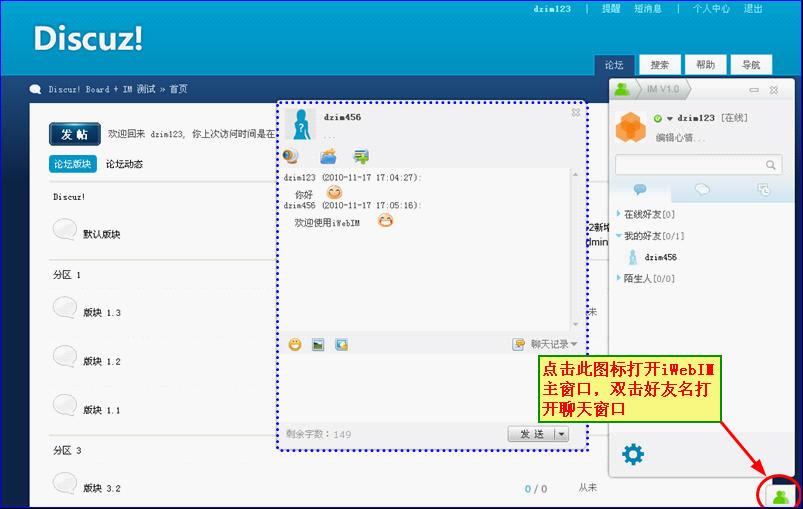Viewport: 803px width, 509px height.
Task: Open the 版块 1.2 forum link
Action: (x=102, y=362)
